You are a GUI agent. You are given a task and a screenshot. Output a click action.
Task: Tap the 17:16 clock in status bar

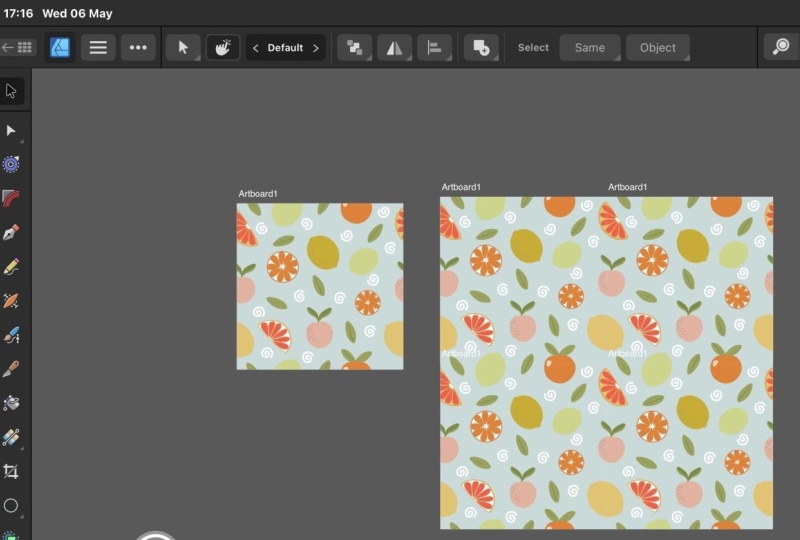coord(18,13)
